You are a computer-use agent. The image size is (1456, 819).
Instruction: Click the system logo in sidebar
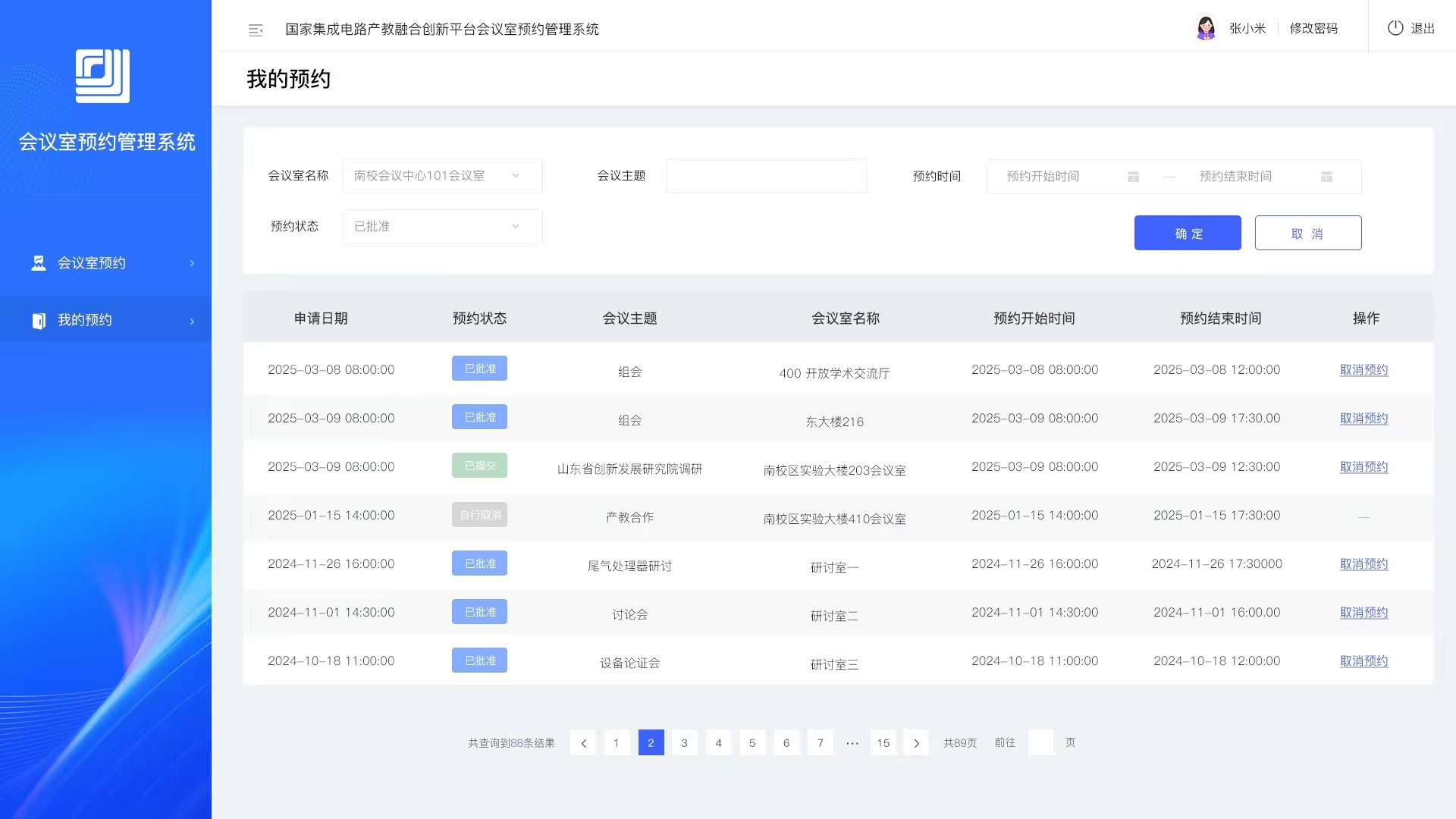point(102,76)
